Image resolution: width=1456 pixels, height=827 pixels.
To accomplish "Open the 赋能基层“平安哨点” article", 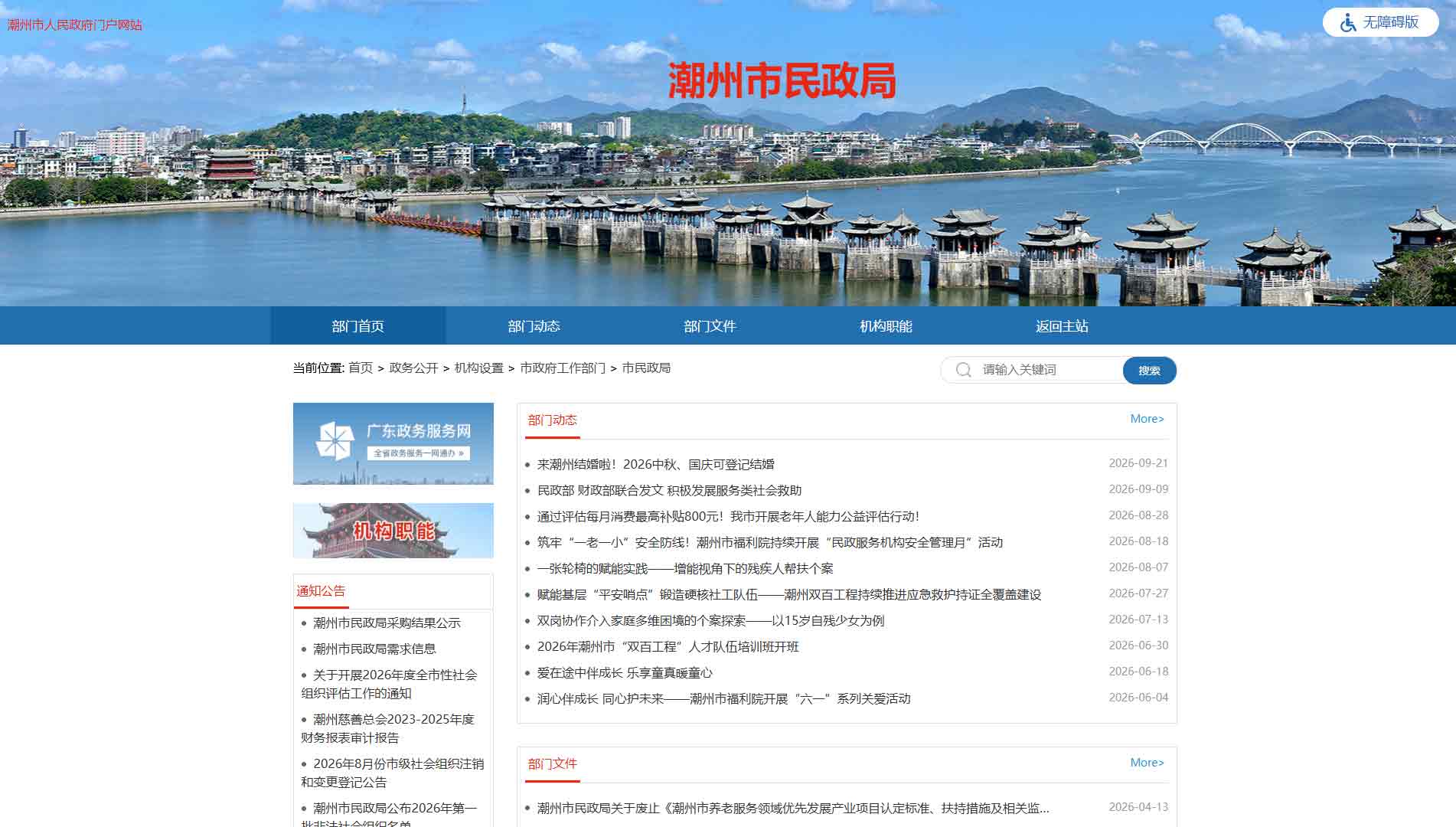I will [x=789, y=594].
